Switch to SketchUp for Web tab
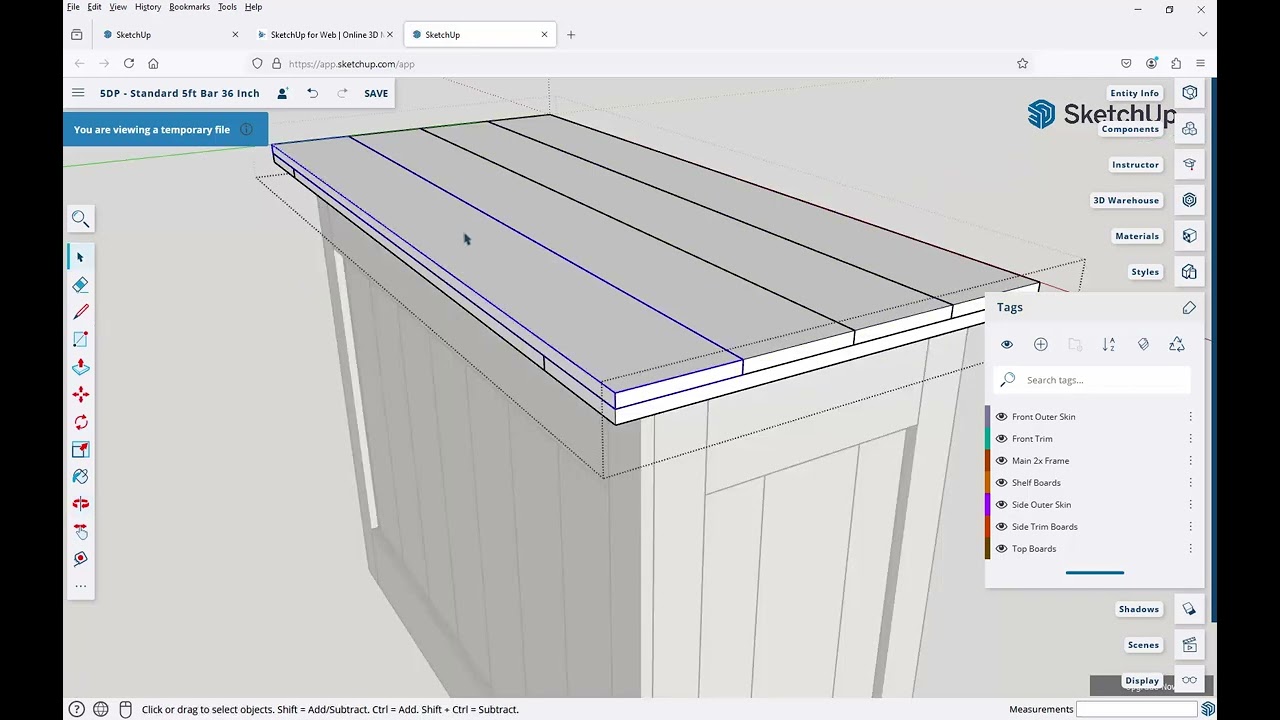Screen dimensions: 1280x720 tap(326, 35)
